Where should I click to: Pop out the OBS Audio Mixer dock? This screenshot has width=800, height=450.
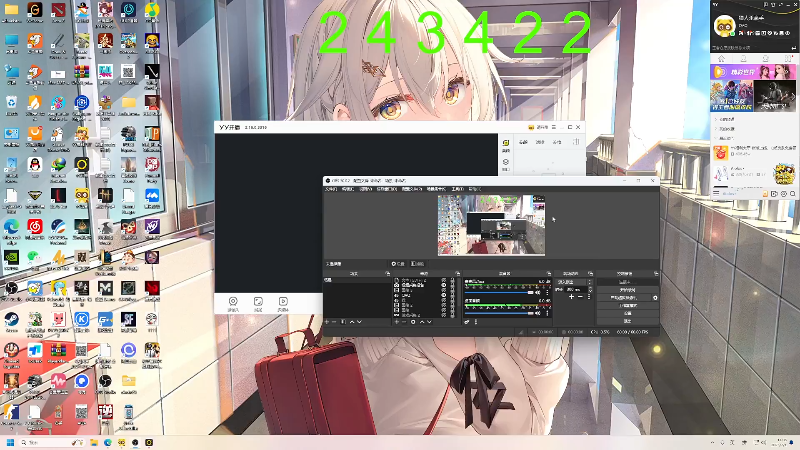coord(548,273)
